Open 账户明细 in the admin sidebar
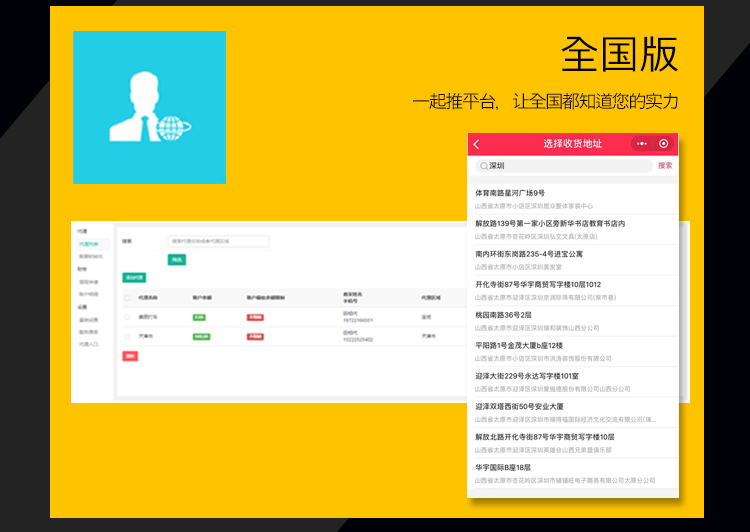The height and width of the screenshot is (532, 750). click(x=88, y=294)
